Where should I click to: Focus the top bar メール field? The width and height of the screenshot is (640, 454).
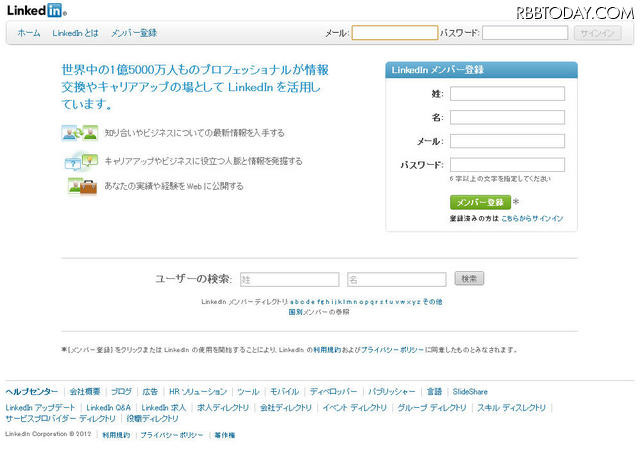click(395, 33)
